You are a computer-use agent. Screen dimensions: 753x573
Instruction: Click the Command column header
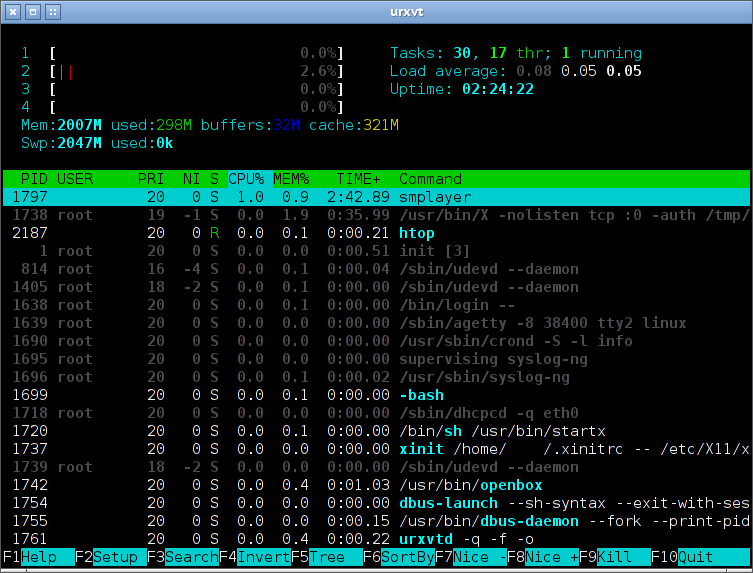(430, 179)
